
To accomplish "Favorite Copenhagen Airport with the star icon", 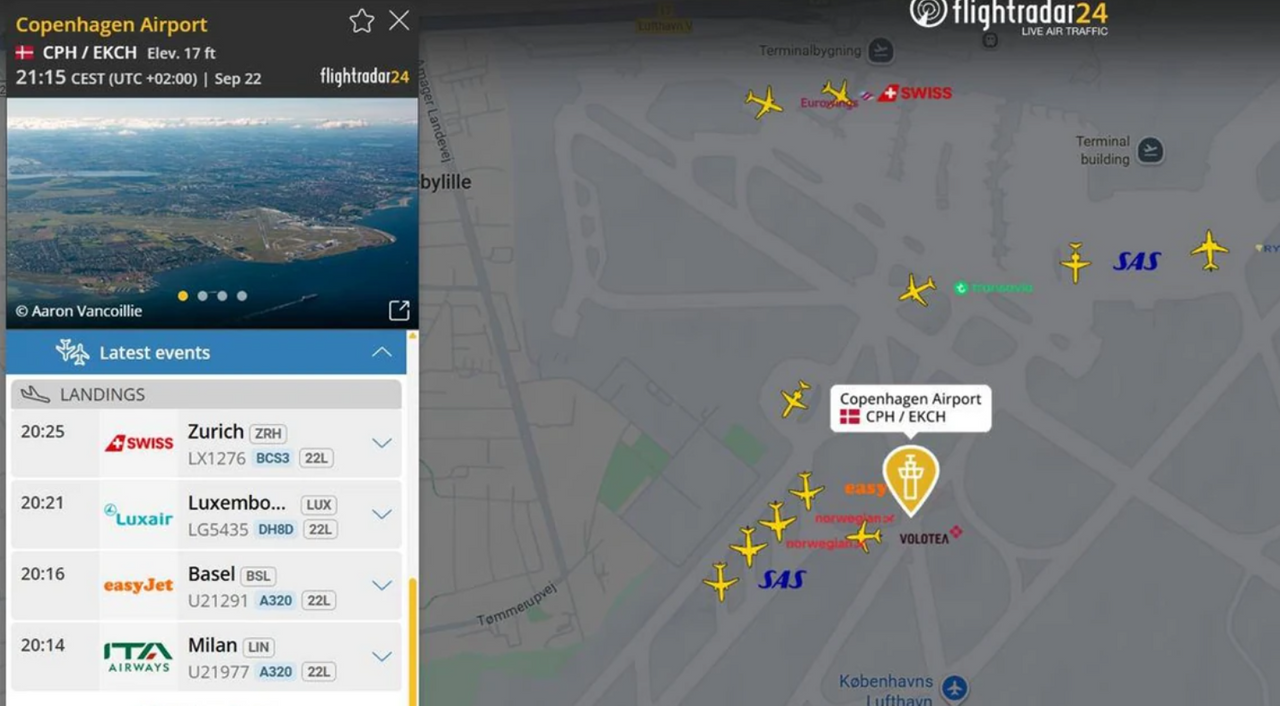I will pos(361,21).
